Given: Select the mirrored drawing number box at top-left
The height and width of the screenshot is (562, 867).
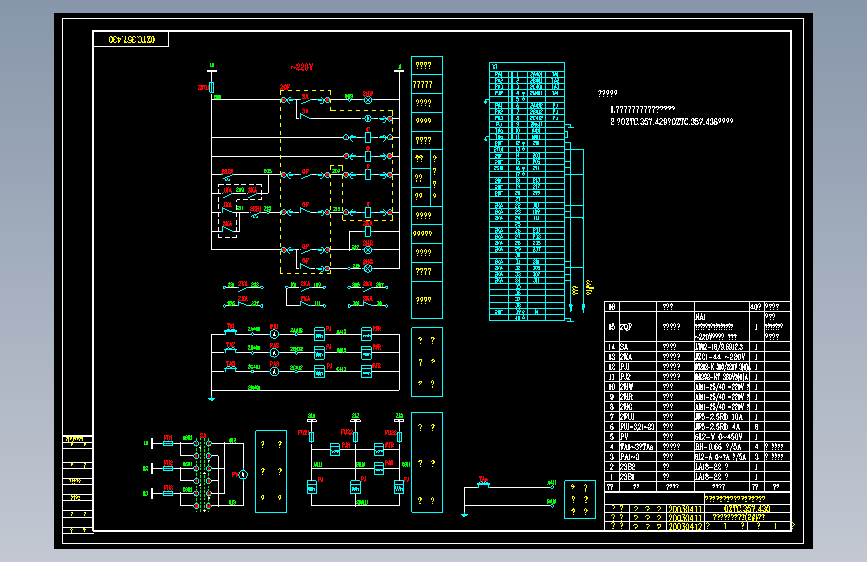Looking at the screenshot, I should 131,39.
